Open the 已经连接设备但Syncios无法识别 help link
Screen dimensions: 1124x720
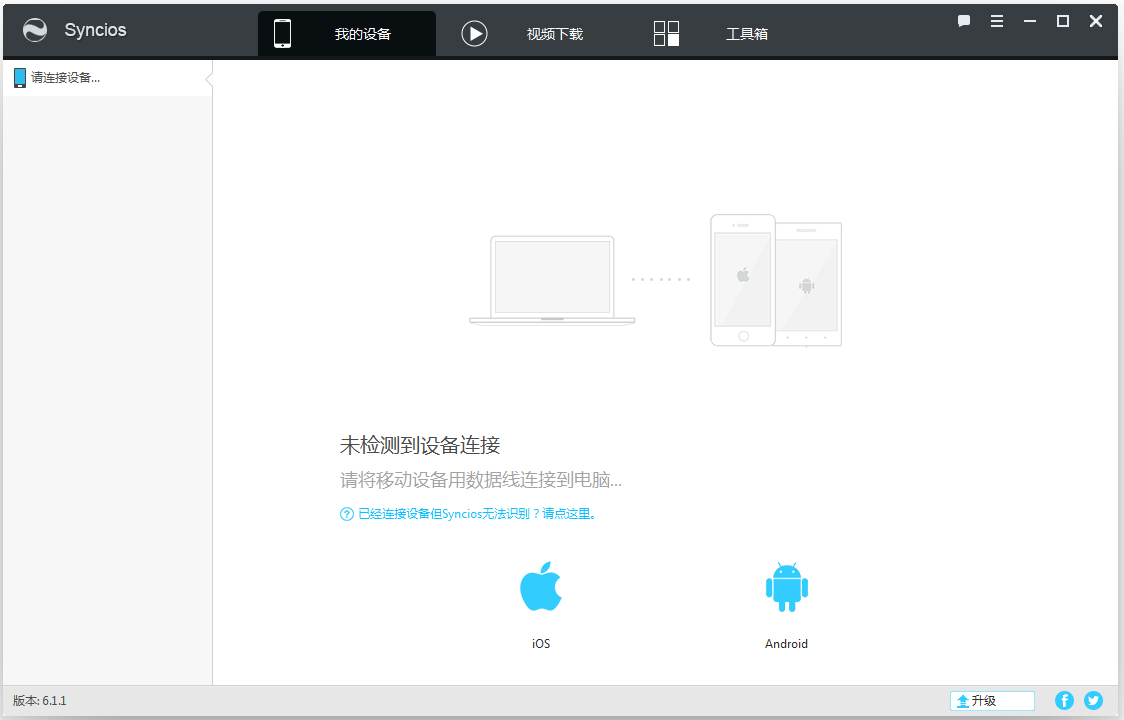(x=477, y=513)
